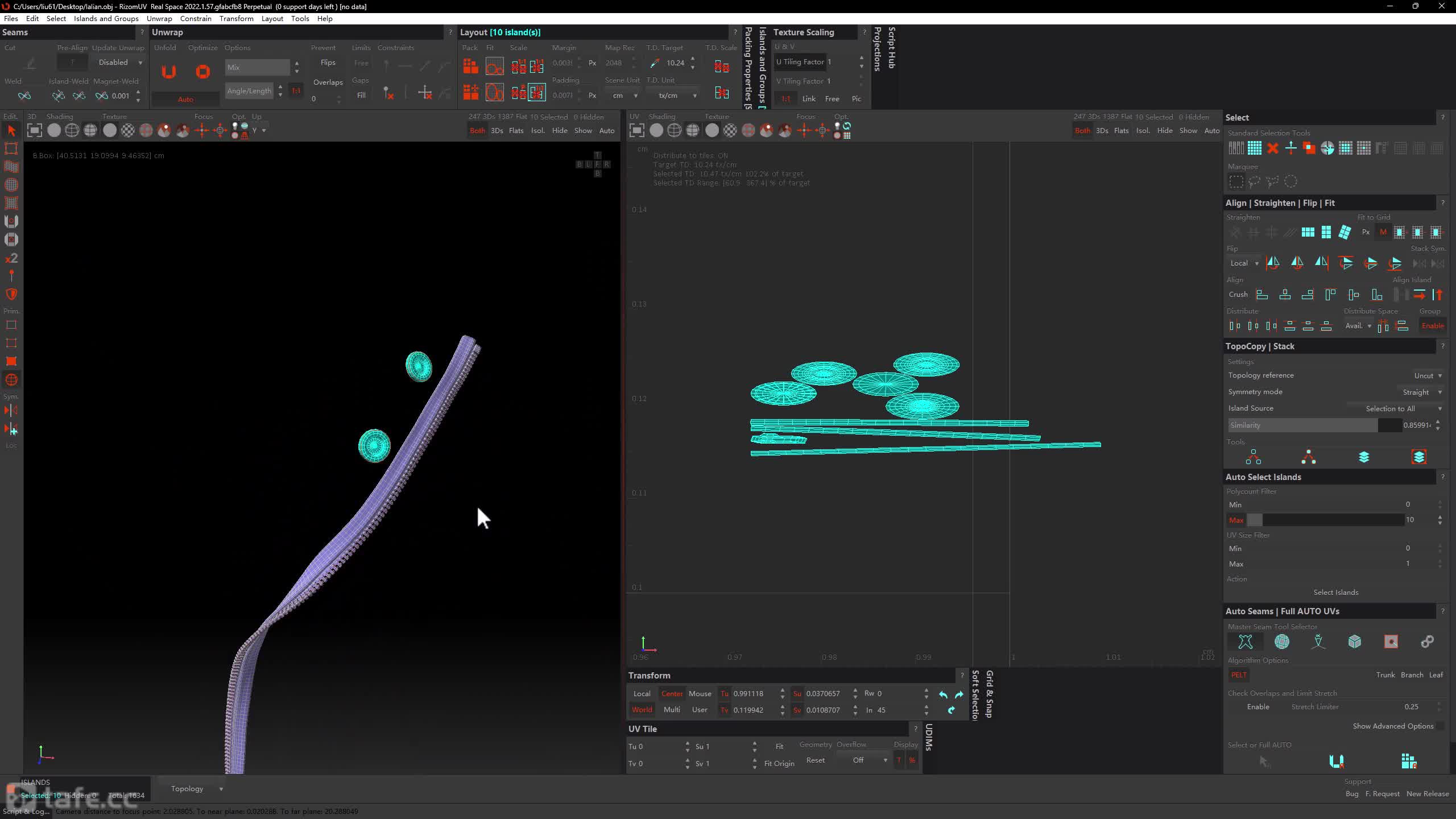
Task: Open the Layout menu
Action: click(272, 18)
